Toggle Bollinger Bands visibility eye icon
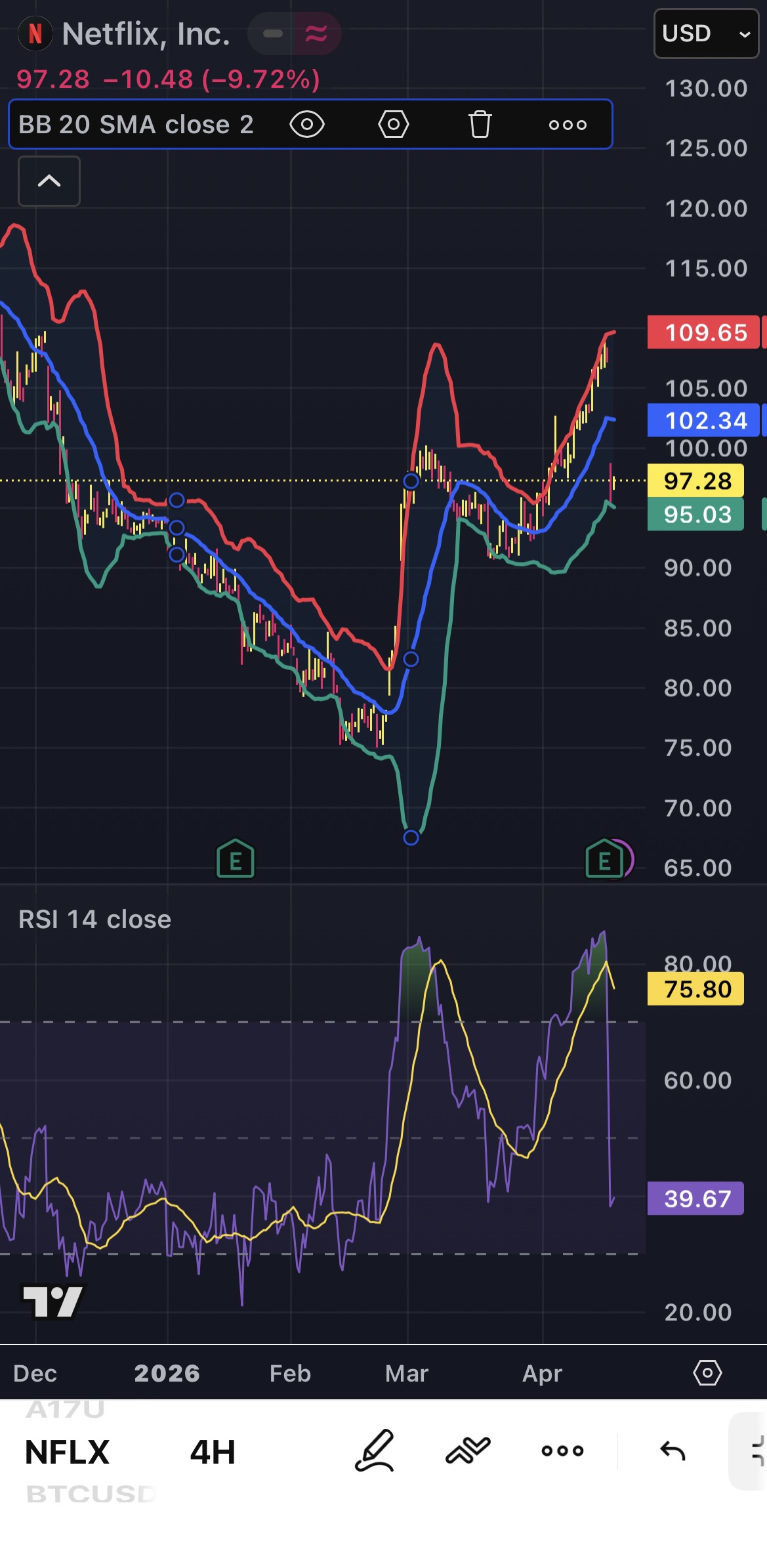Viewport: 767px width, 1568px height. click(x=306, y=124)
